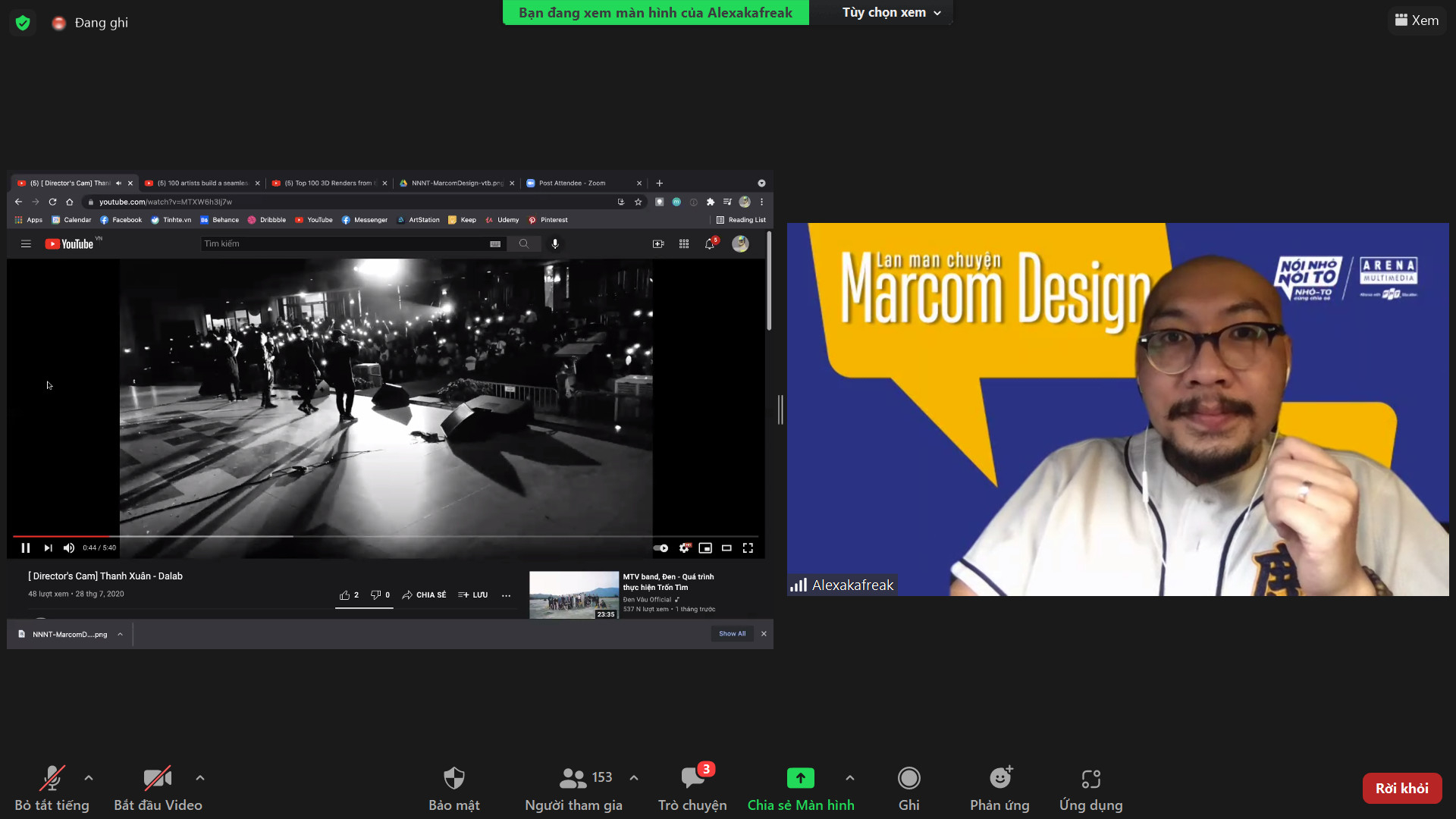
Task: Toggle YouTube autoplay switch
Action: [661, 548]
